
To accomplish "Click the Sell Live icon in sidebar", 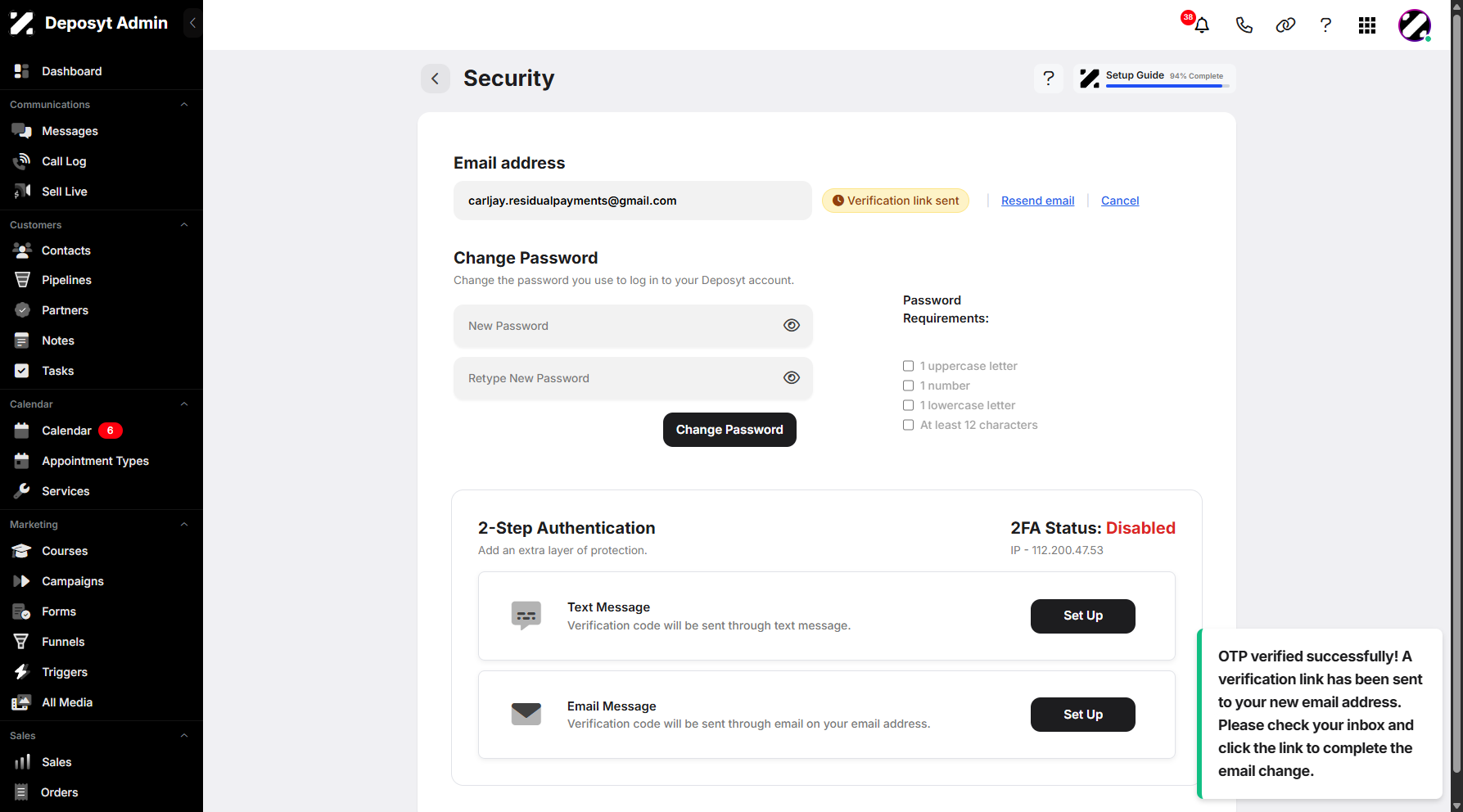I will point(22,192).
